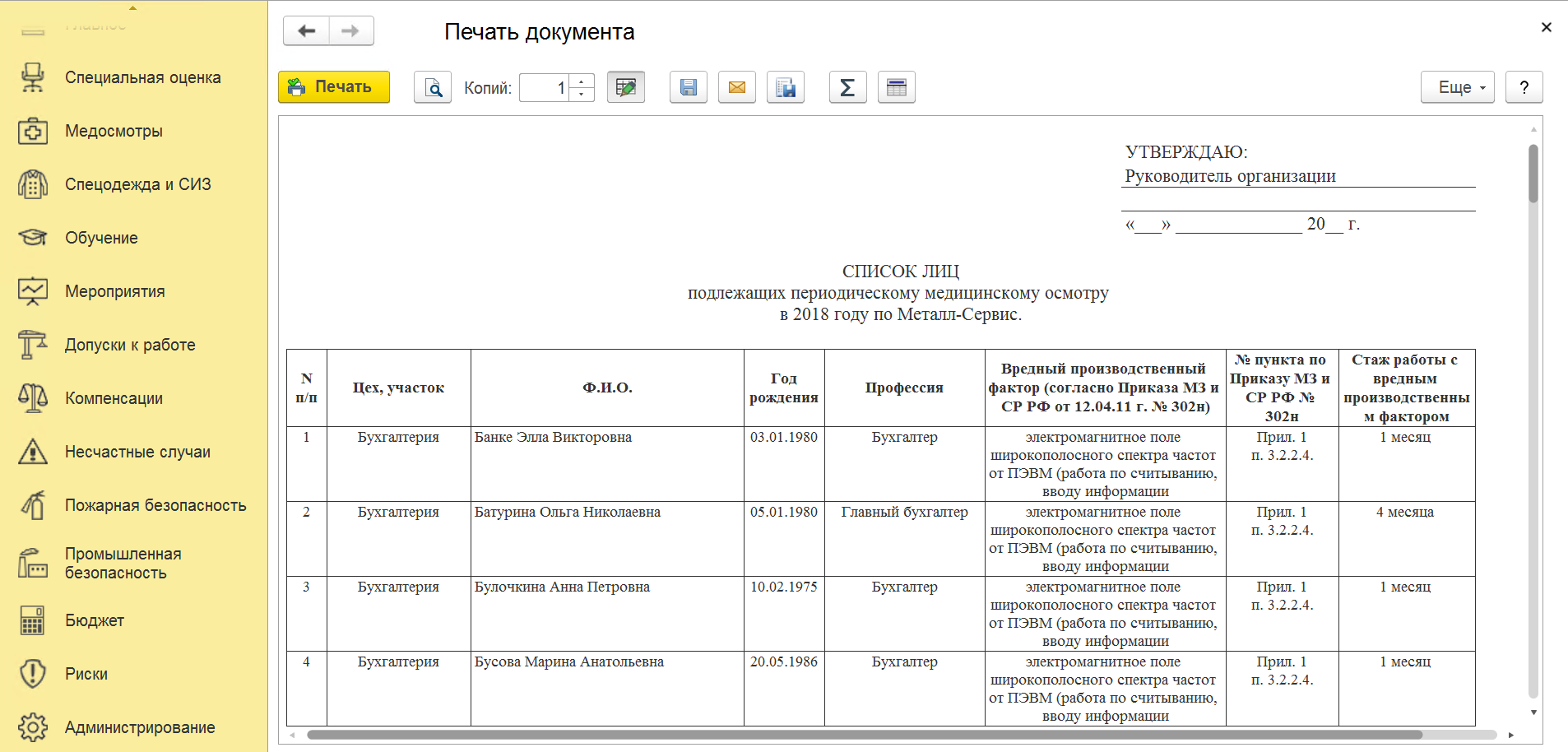Open print preview with magnifier icon

(x=433, y=87)
